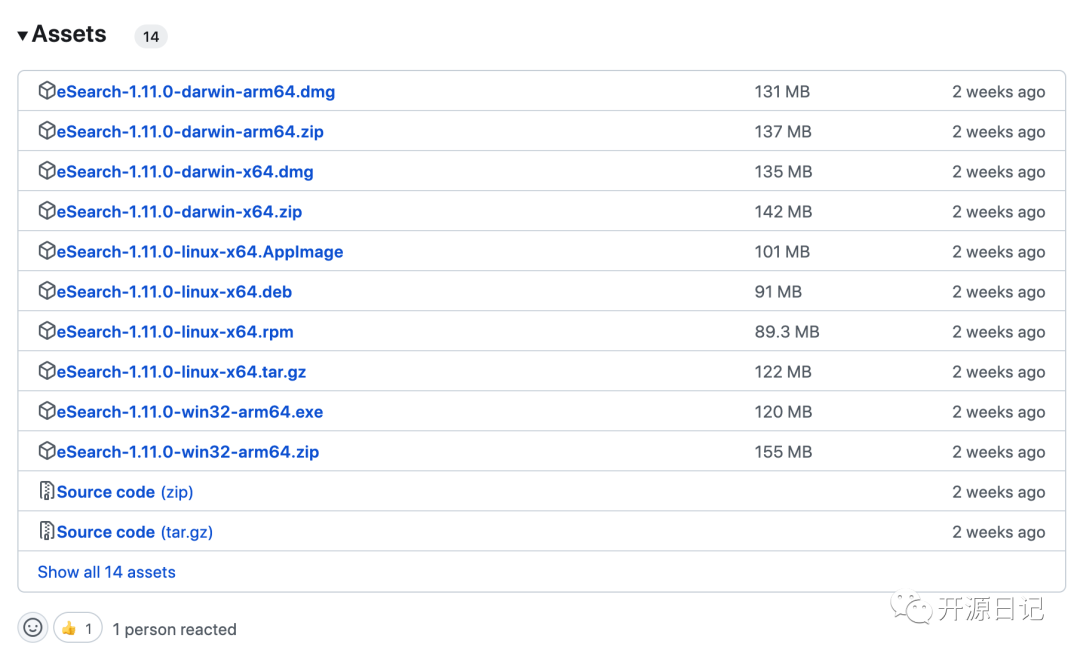
Task: Click the 122 MB size text
Action: pos(782,371)
